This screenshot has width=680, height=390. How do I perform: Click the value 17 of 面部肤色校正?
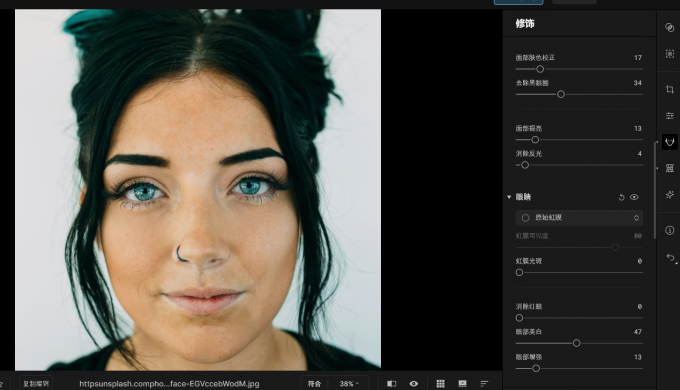tap(638, 58)
